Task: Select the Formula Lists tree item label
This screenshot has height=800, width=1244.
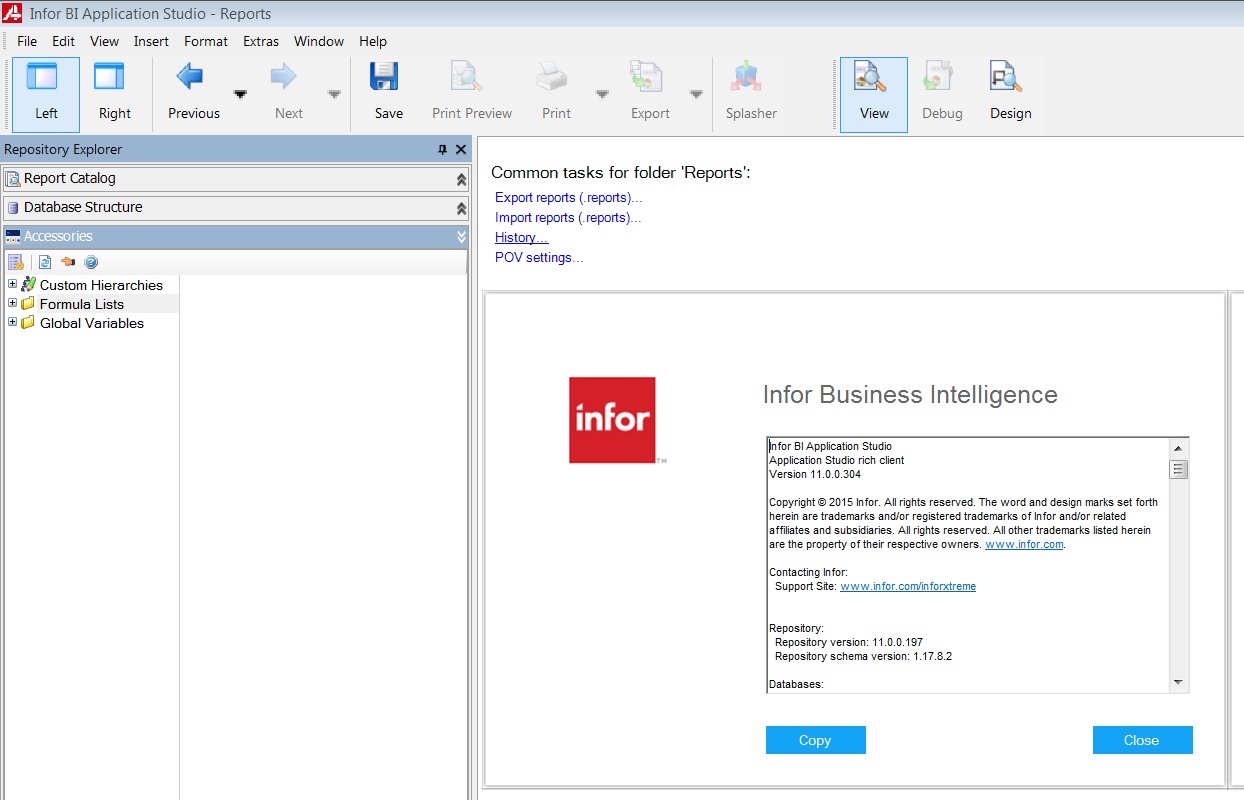Action: click(x=82, y=304)
